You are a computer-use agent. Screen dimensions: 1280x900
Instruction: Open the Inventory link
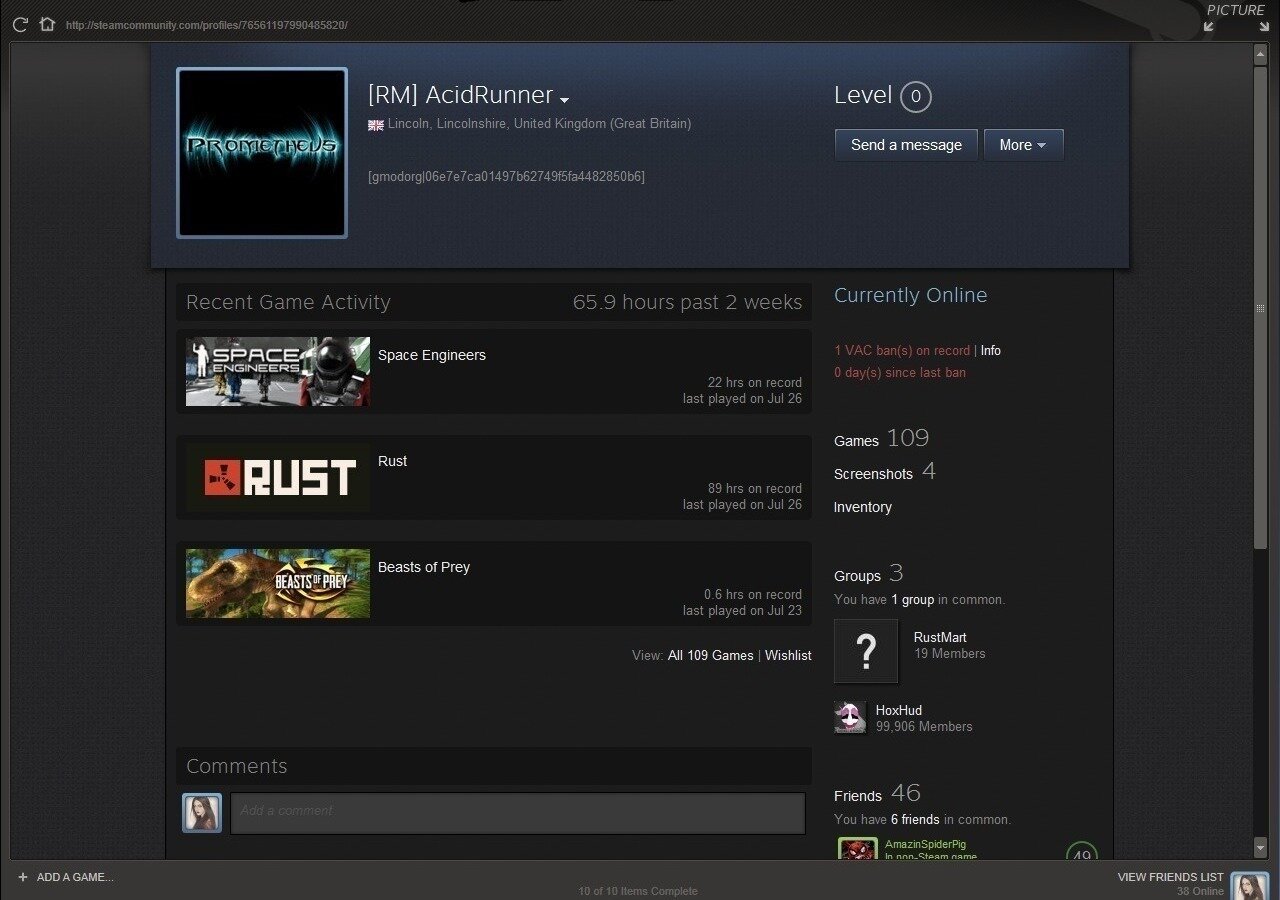(x=862, y=507)
